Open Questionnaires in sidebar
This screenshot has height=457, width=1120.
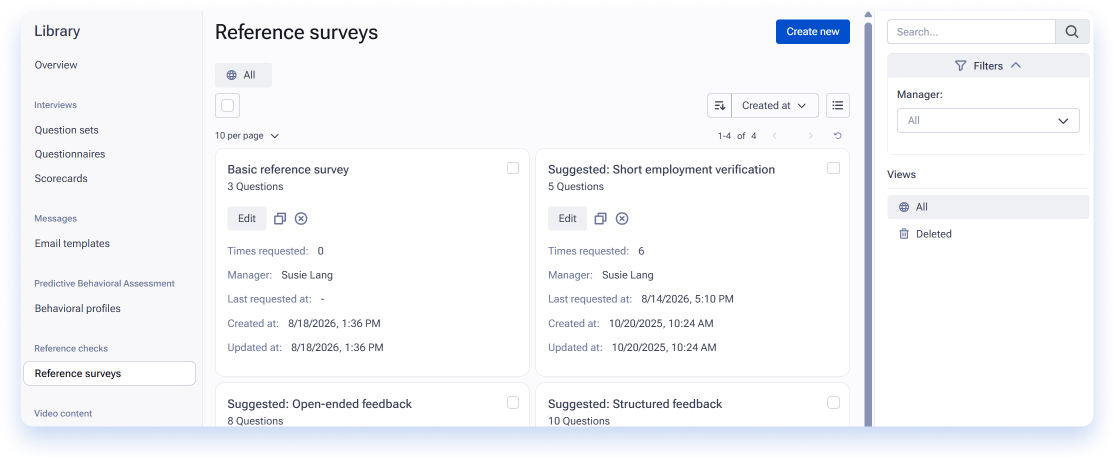70,154
